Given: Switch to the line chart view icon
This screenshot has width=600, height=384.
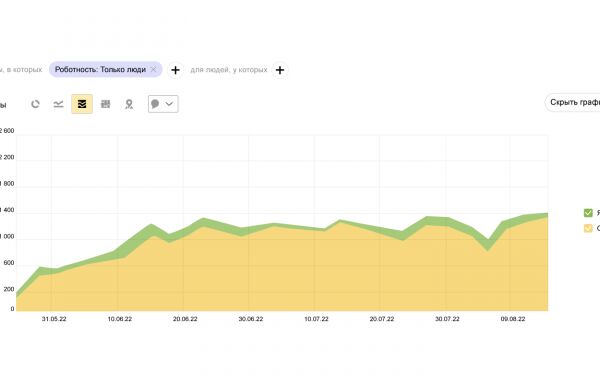Looking at the screenshot, I should tap(58, 104).
